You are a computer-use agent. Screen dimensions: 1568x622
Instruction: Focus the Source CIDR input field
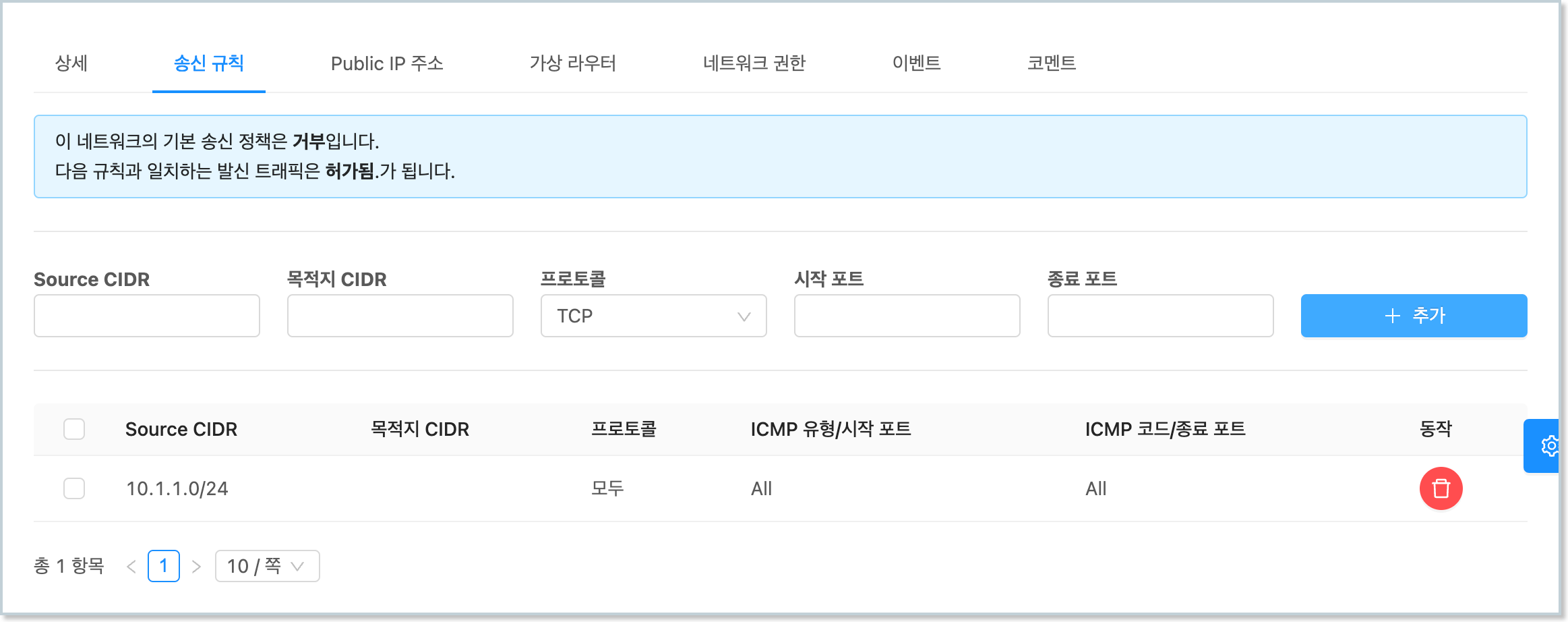point(147,316)
